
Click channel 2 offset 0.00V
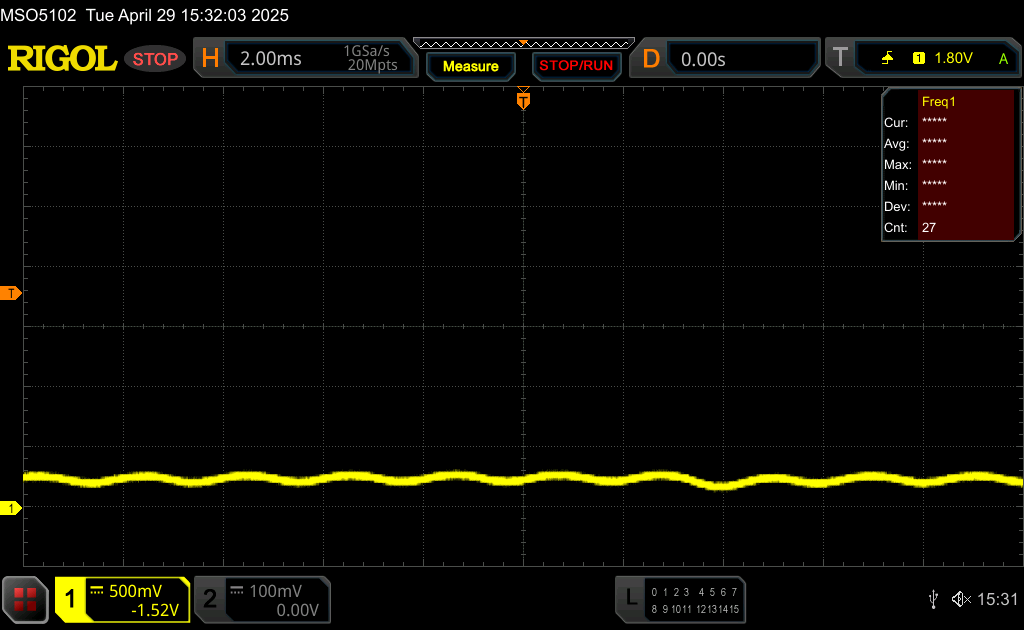297,610
